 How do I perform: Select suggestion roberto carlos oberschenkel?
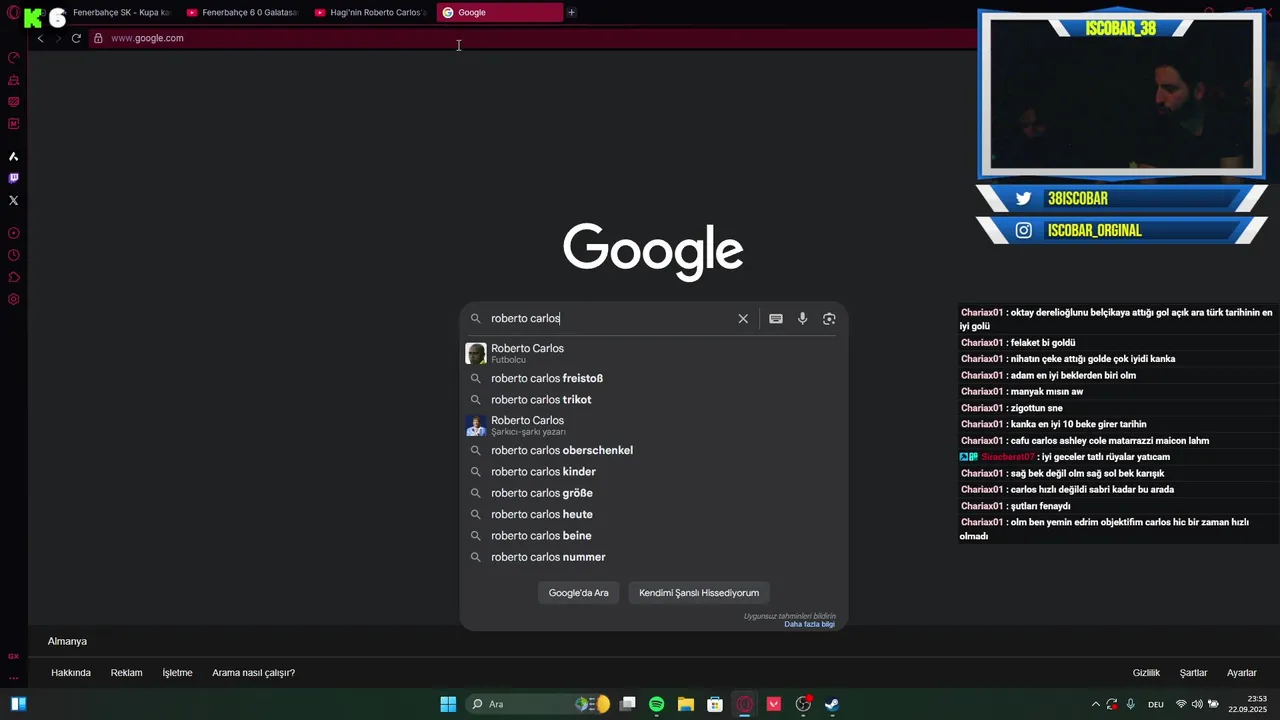click(x=653, y=450)
